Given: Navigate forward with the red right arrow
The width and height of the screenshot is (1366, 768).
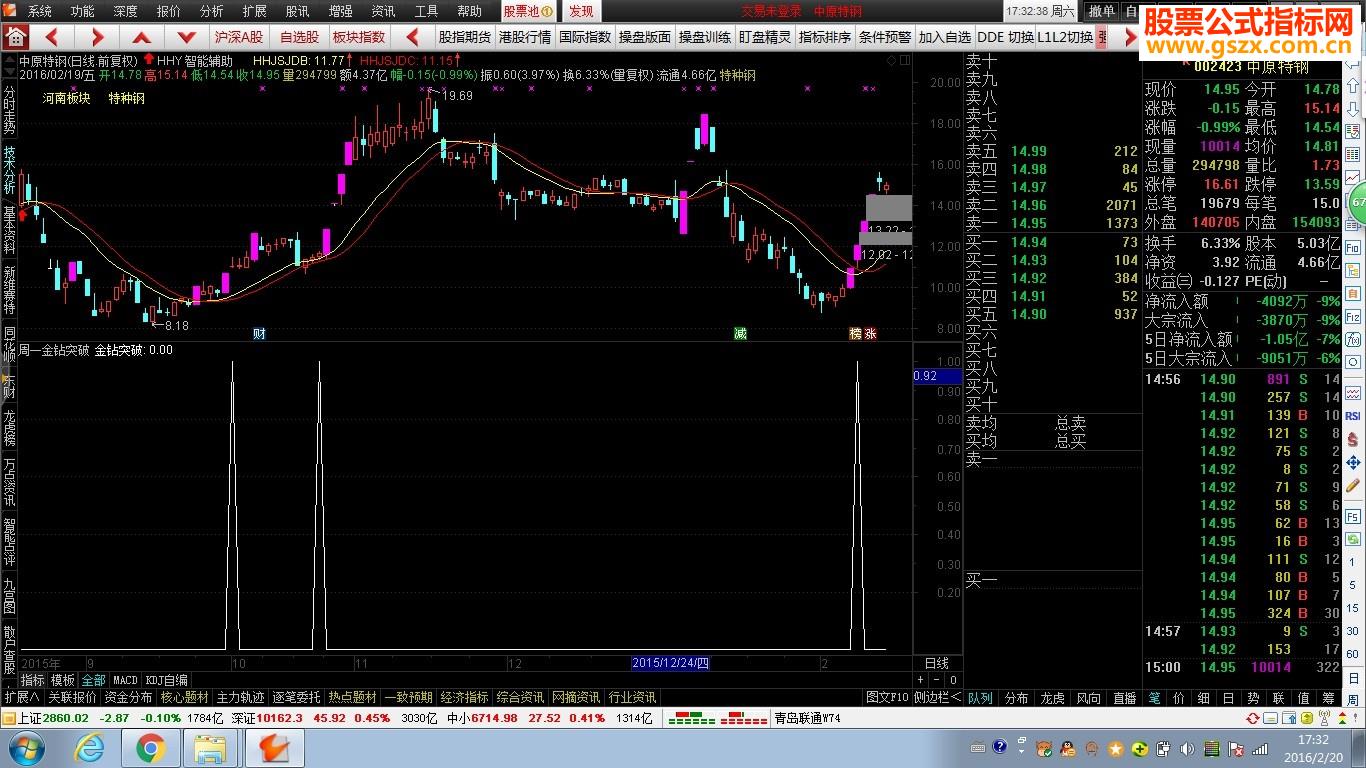Looking at the screenshot, I should [x=97, y=37].
